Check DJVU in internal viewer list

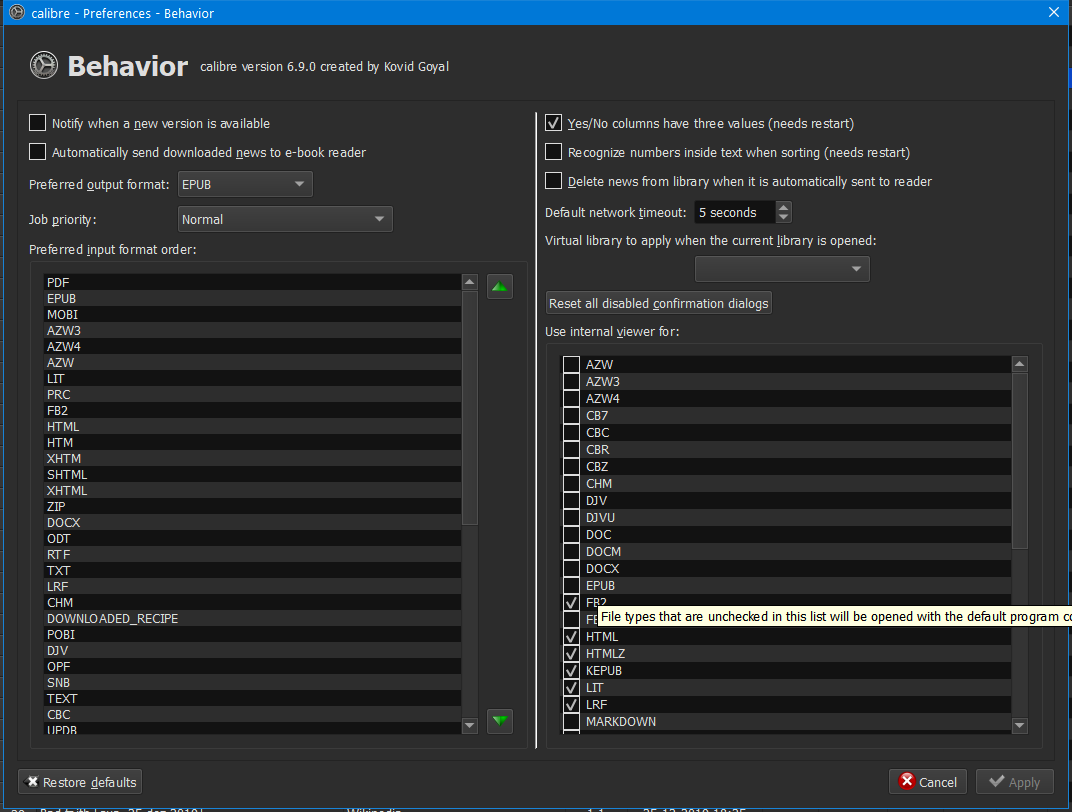point(572,517)
